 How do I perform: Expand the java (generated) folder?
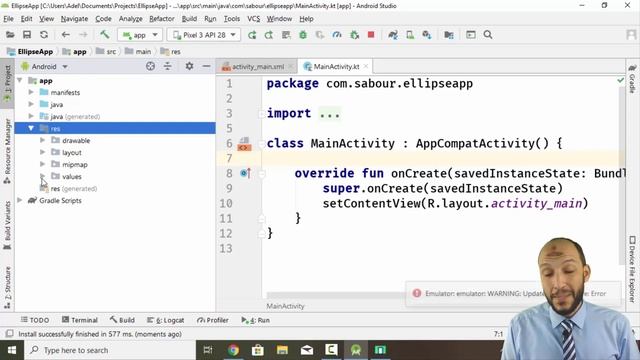point(31,116)
